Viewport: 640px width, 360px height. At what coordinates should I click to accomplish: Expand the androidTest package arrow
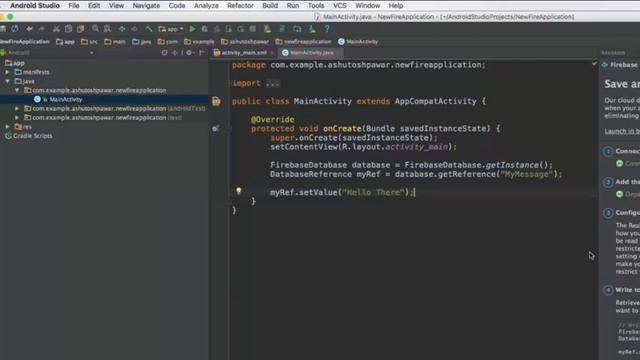[x=17, y=109]
